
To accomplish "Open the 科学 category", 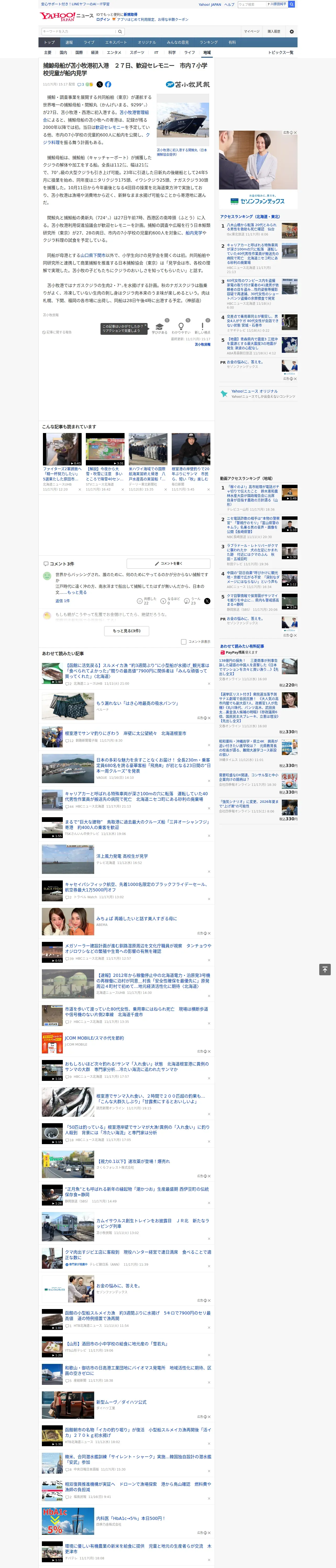I will coord(172,52).
